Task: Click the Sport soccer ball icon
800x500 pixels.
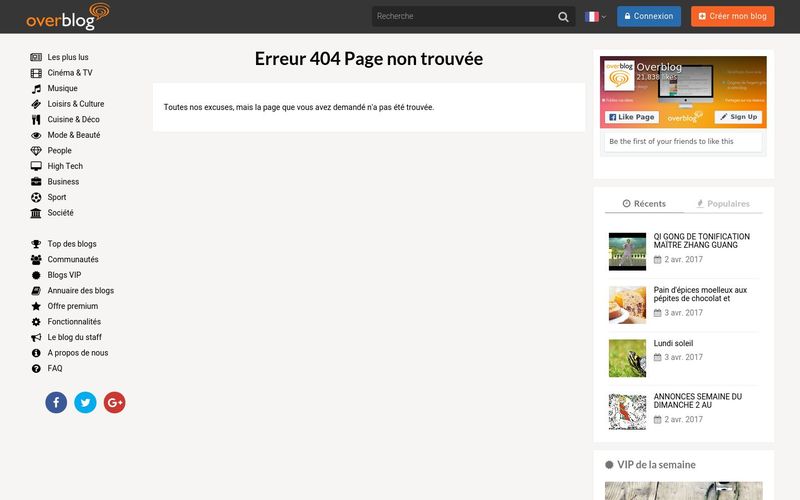Action: (x=36, y=197)
